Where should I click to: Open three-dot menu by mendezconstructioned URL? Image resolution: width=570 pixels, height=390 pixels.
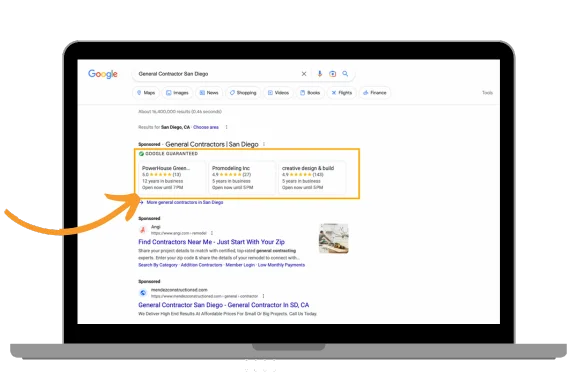click(263, 296)
